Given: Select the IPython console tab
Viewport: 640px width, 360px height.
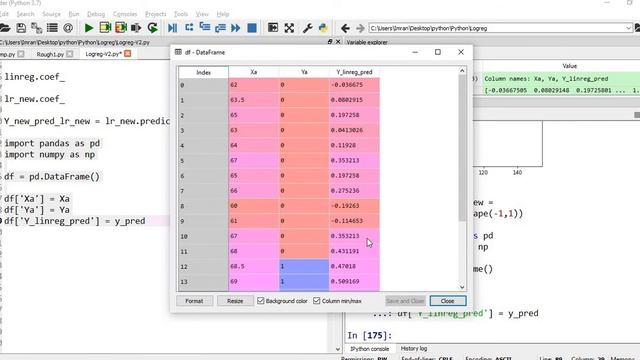Looking at the screenshot, I should tap(369, 349).
